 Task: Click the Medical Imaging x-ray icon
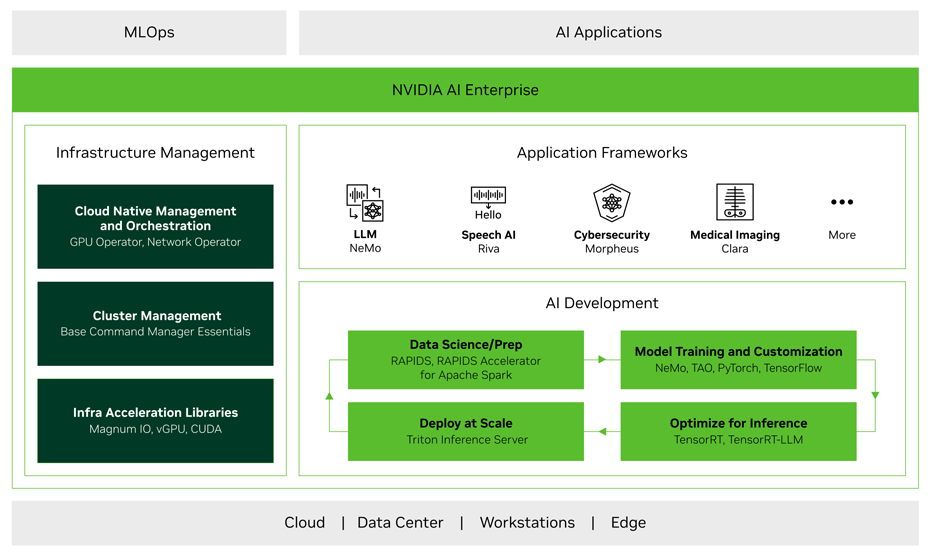click(x=735, y=202)
